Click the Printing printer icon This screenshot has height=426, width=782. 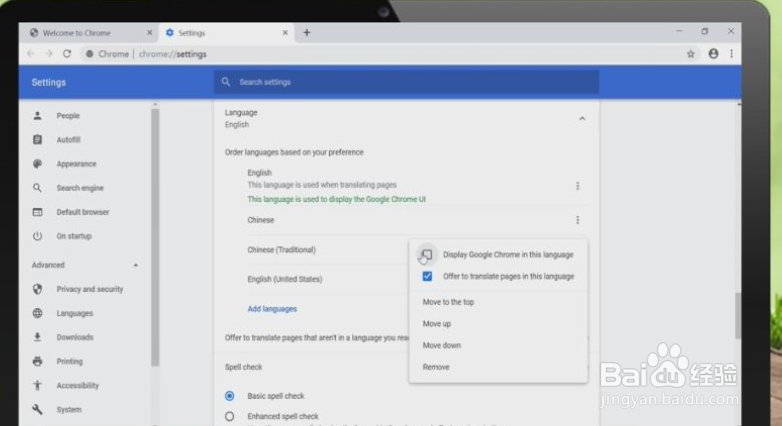pyautogui.click(x=37, y=361)
